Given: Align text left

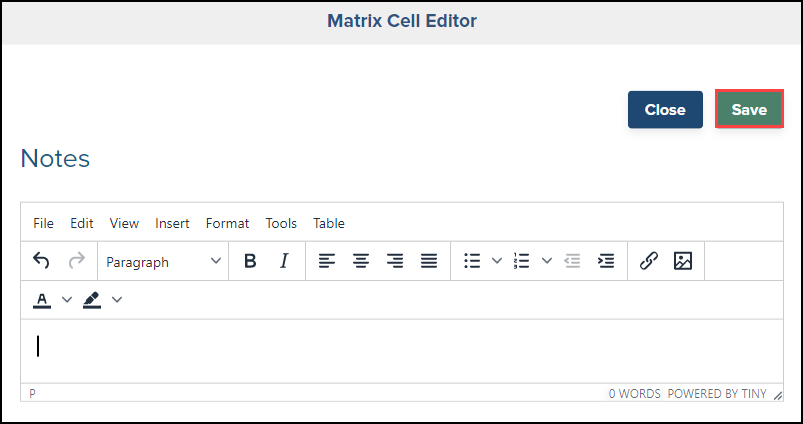Looking at the screenshot, I should (x=327, y=261).
